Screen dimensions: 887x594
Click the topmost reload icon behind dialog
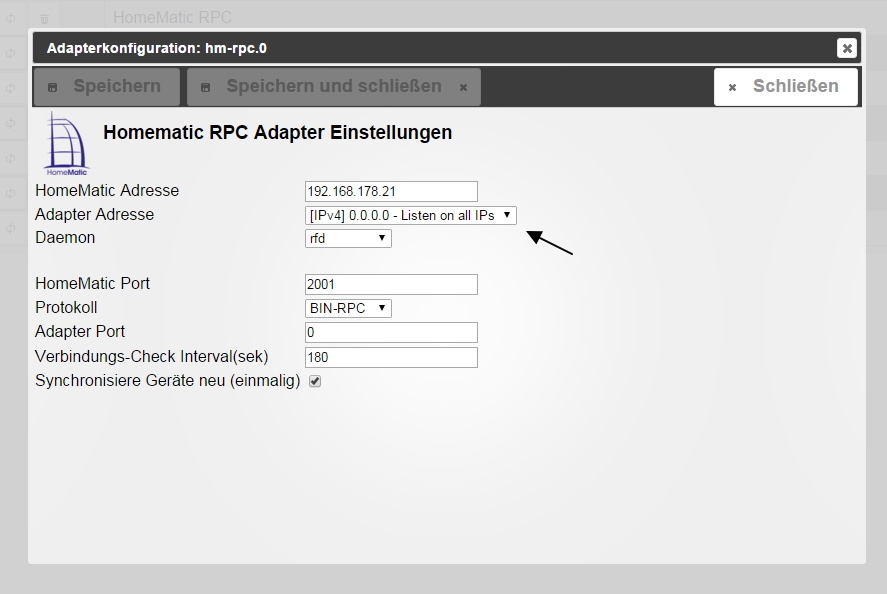point(11,19)
